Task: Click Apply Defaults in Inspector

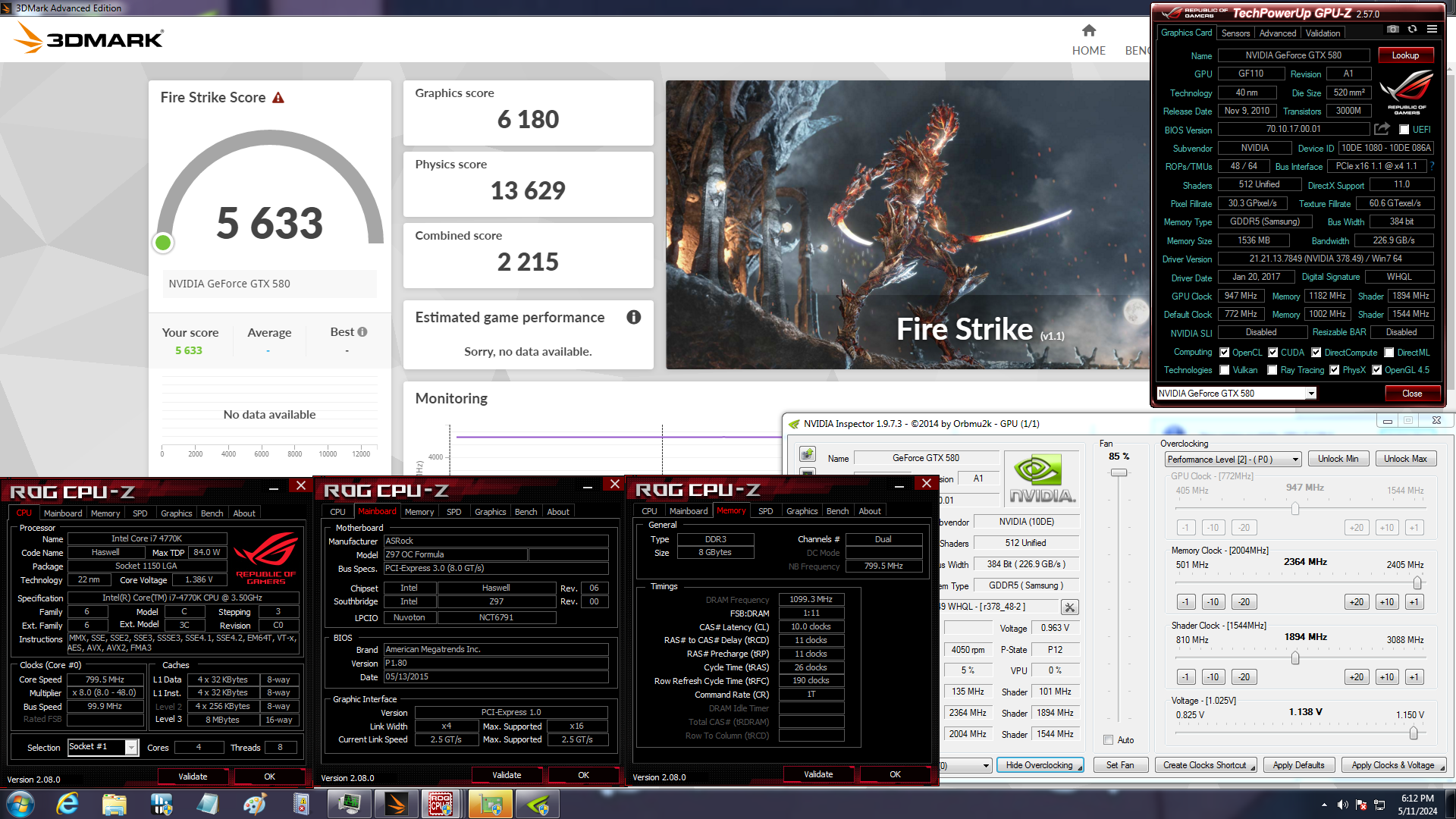Action: point(1298,765)
